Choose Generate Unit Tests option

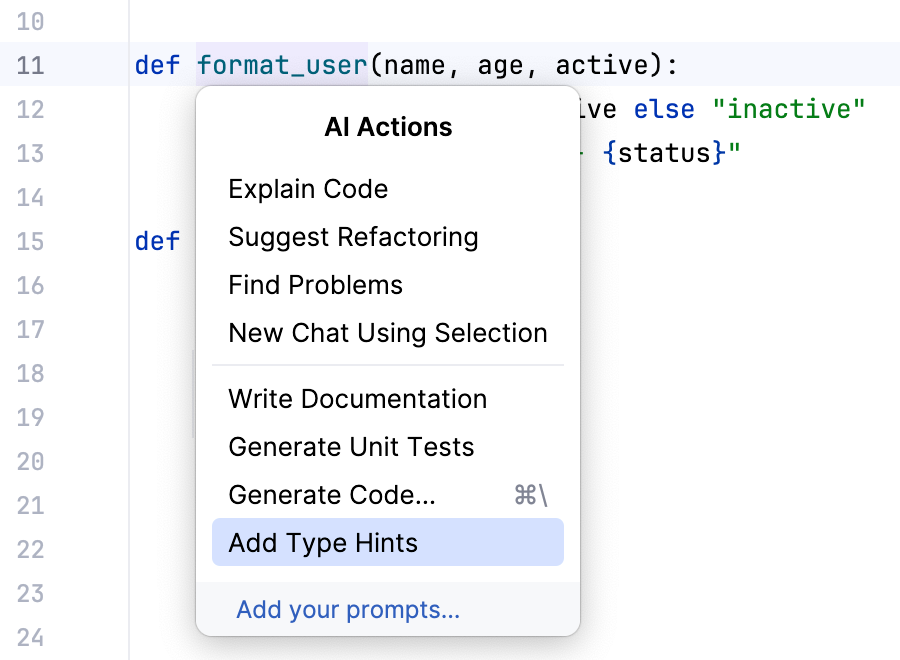tap(350, 447)
